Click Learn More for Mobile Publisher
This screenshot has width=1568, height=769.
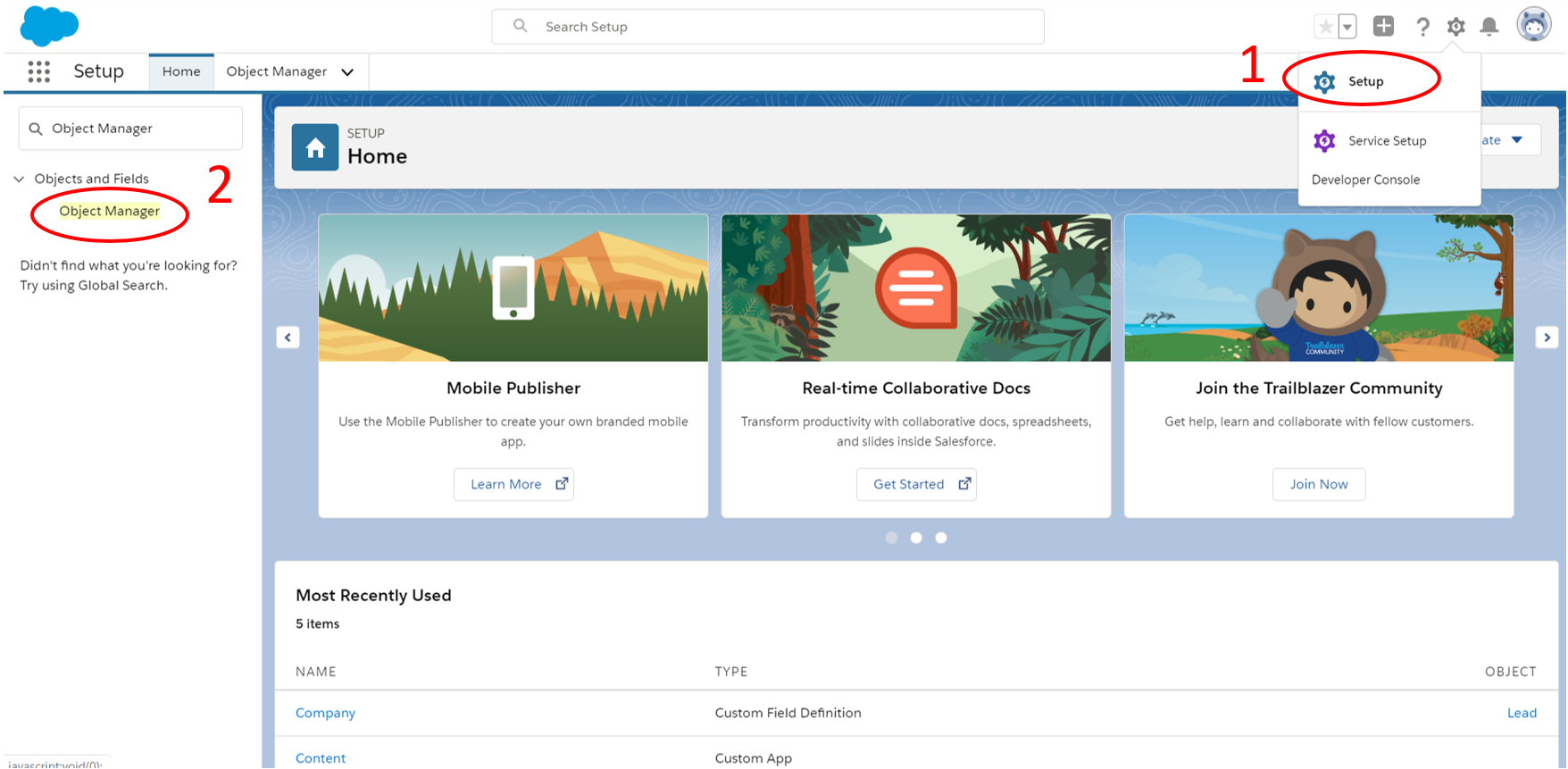pyautogui.click(x=513, y=484)
